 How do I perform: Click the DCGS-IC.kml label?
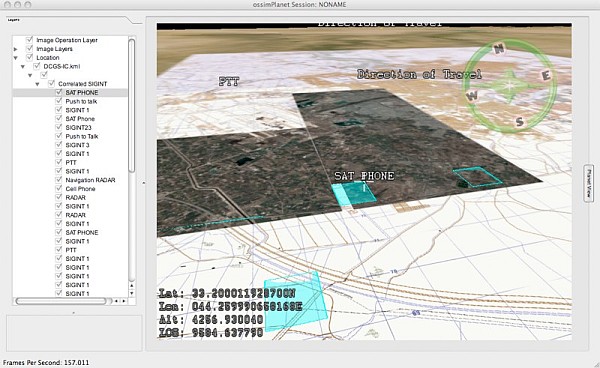[x=62, y=66]
